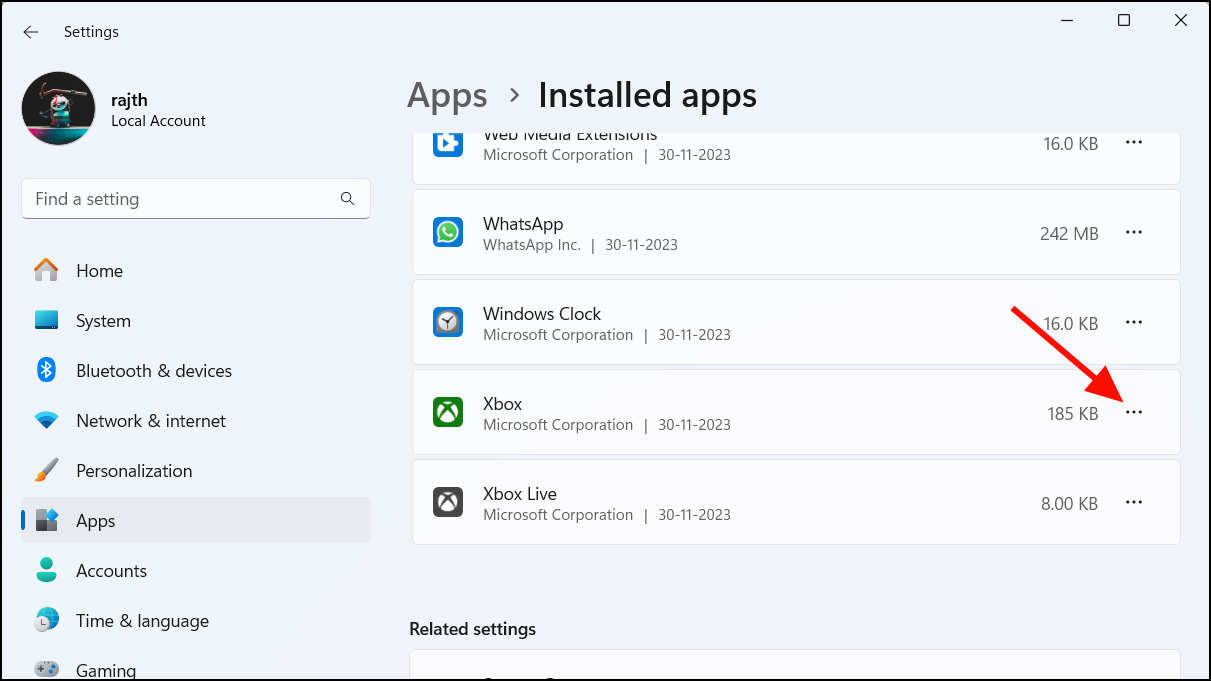1211x681 pixels.
Task: Open more options for Web Media Extensions
Action: (x=1133, y=143)
